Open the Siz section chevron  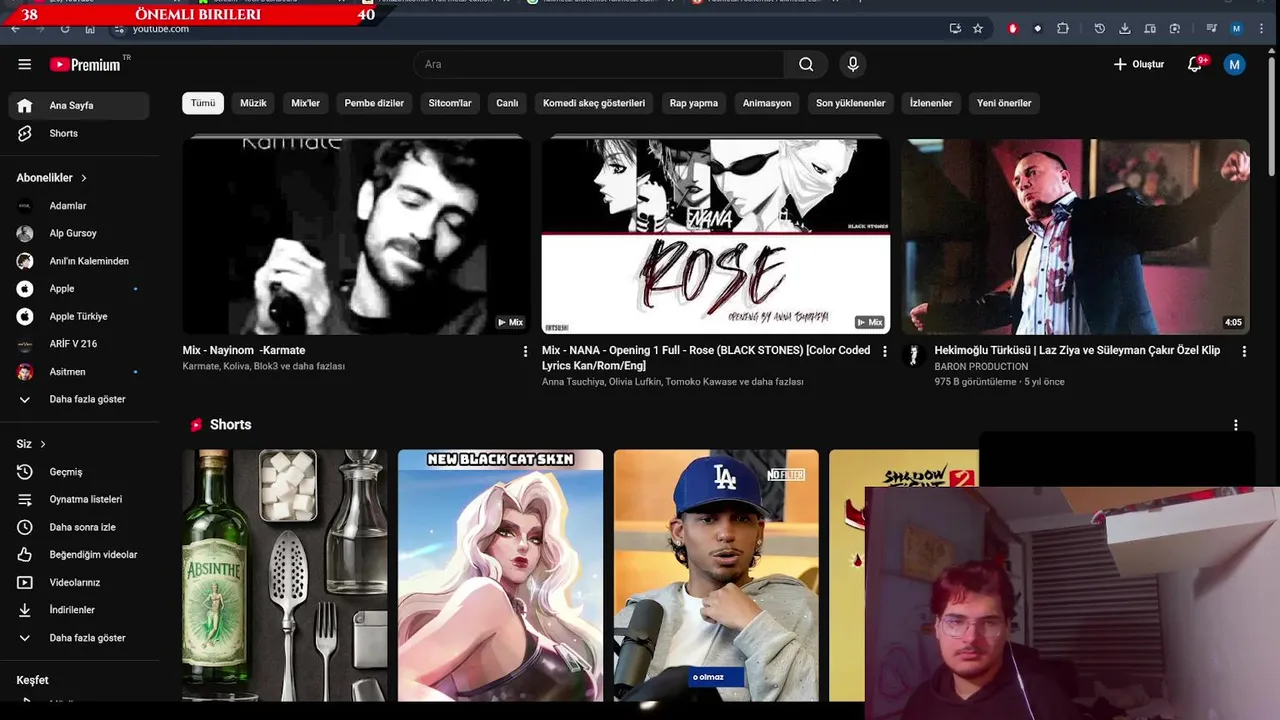(x=43, y=444)
